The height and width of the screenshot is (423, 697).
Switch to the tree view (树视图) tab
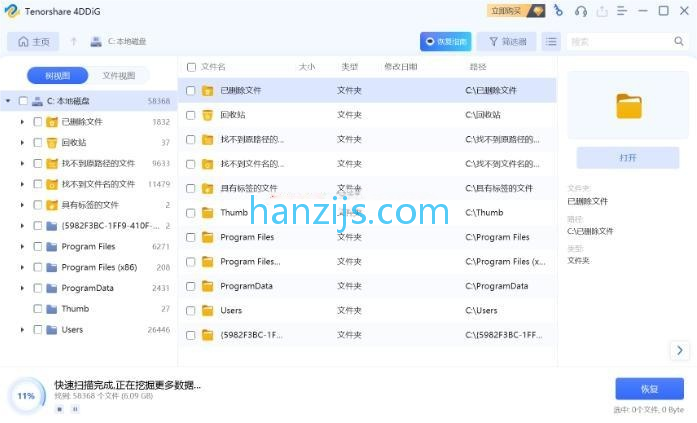click(x=58, y=76)
